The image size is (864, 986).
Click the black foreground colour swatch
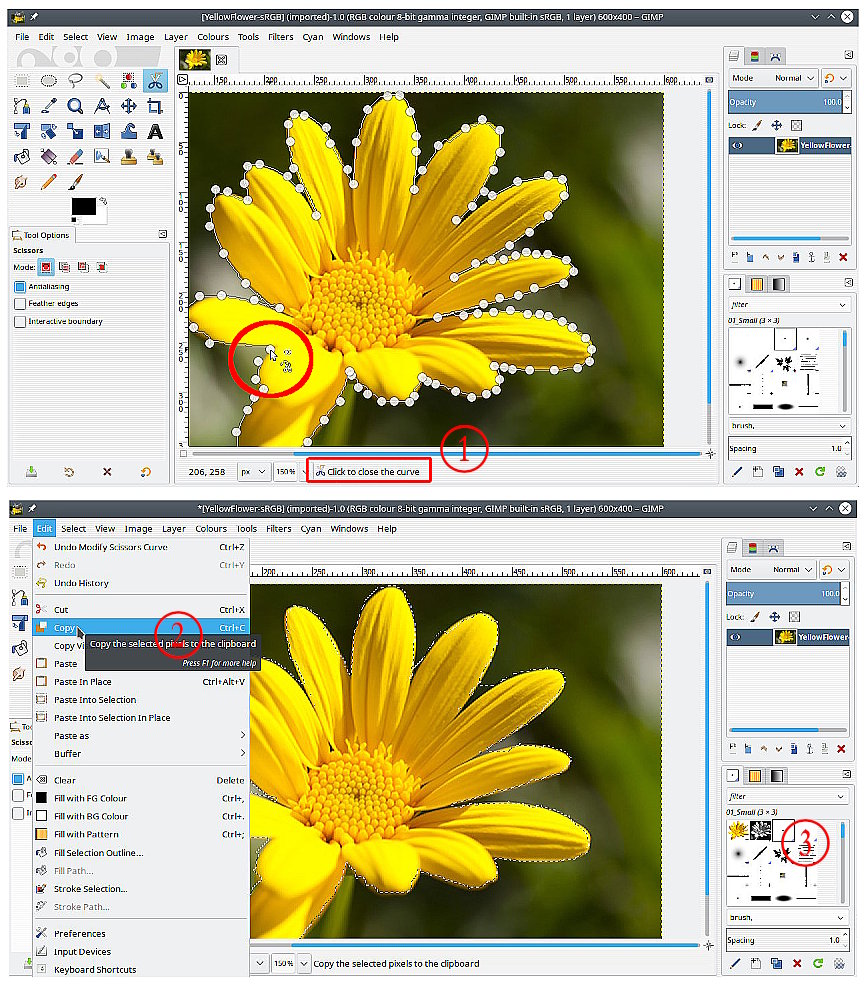(82, 207)
